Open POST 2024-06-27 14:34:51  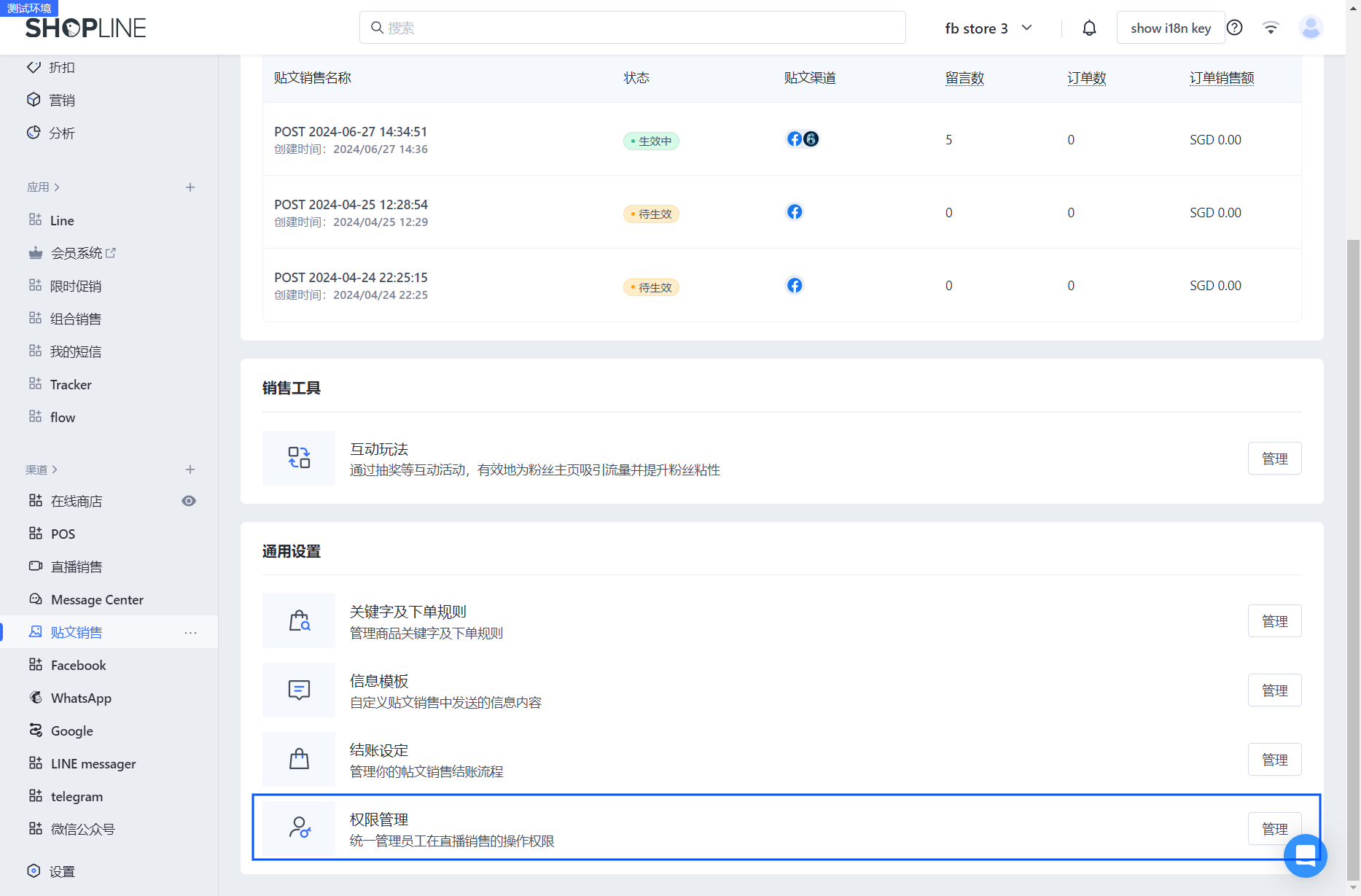[351, 132]
